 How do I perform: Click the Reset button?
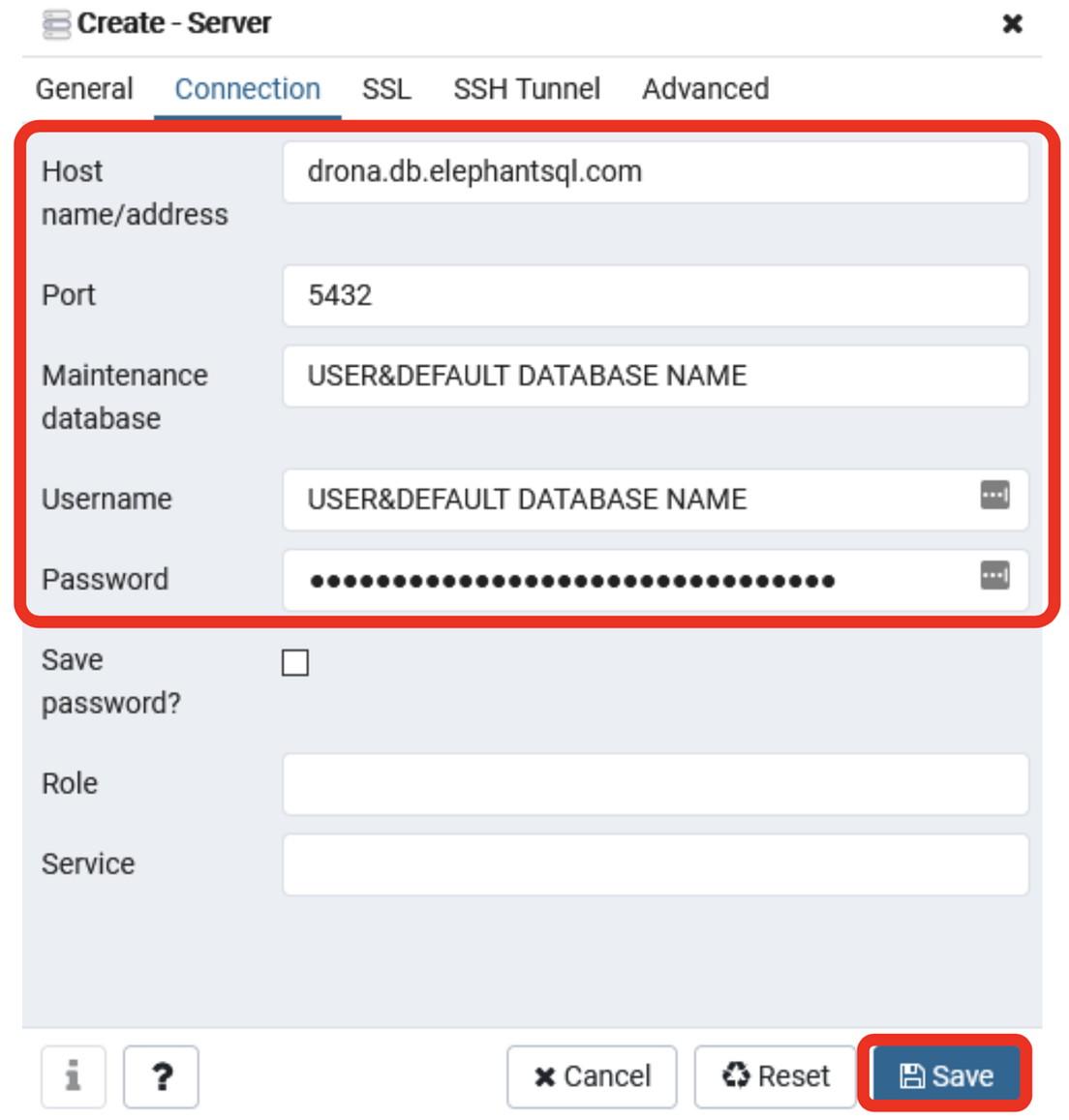(x=775, y=1075)
